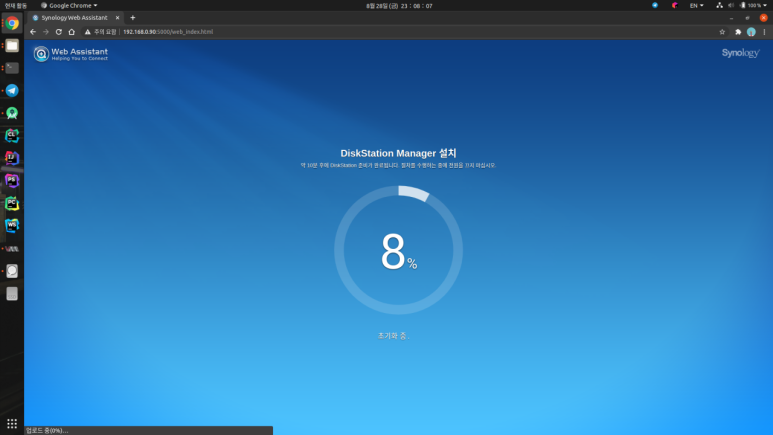This screenshot has height=435, width=773.
Task: Click the Synology brand logo
Action: tap(740, 53)
